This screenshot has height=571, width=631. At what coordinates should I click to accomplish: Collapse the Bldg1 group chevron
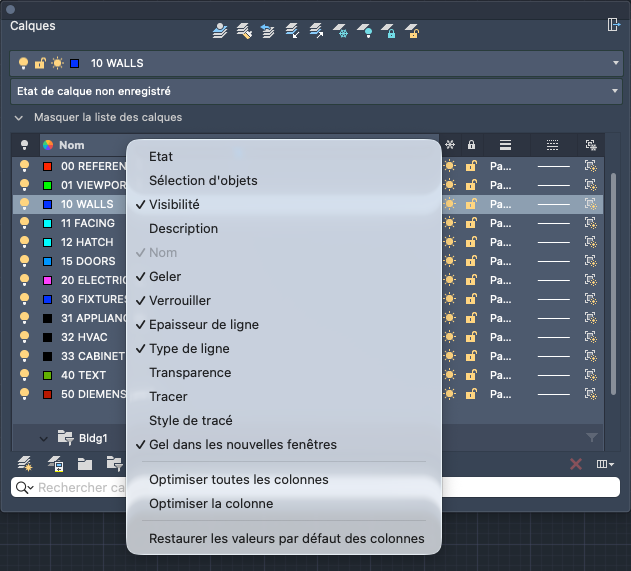coord(44,438)
